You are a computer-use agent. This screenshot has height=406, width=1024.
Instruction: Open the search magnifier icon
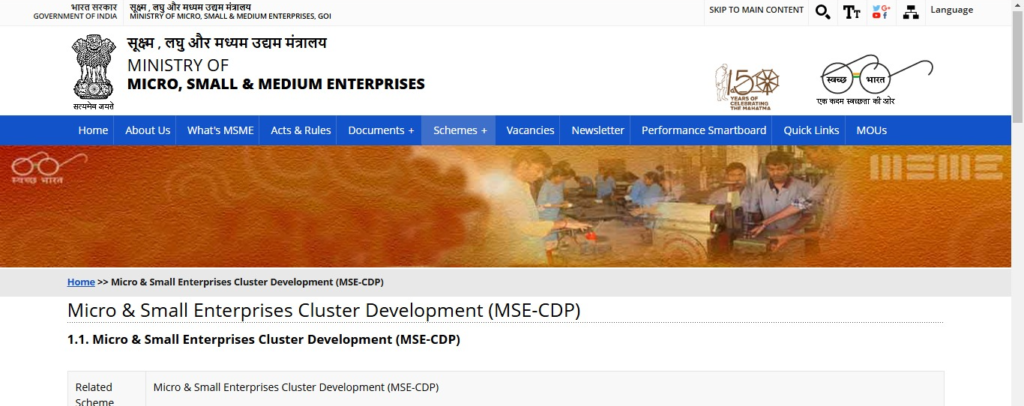coord(822,12)
